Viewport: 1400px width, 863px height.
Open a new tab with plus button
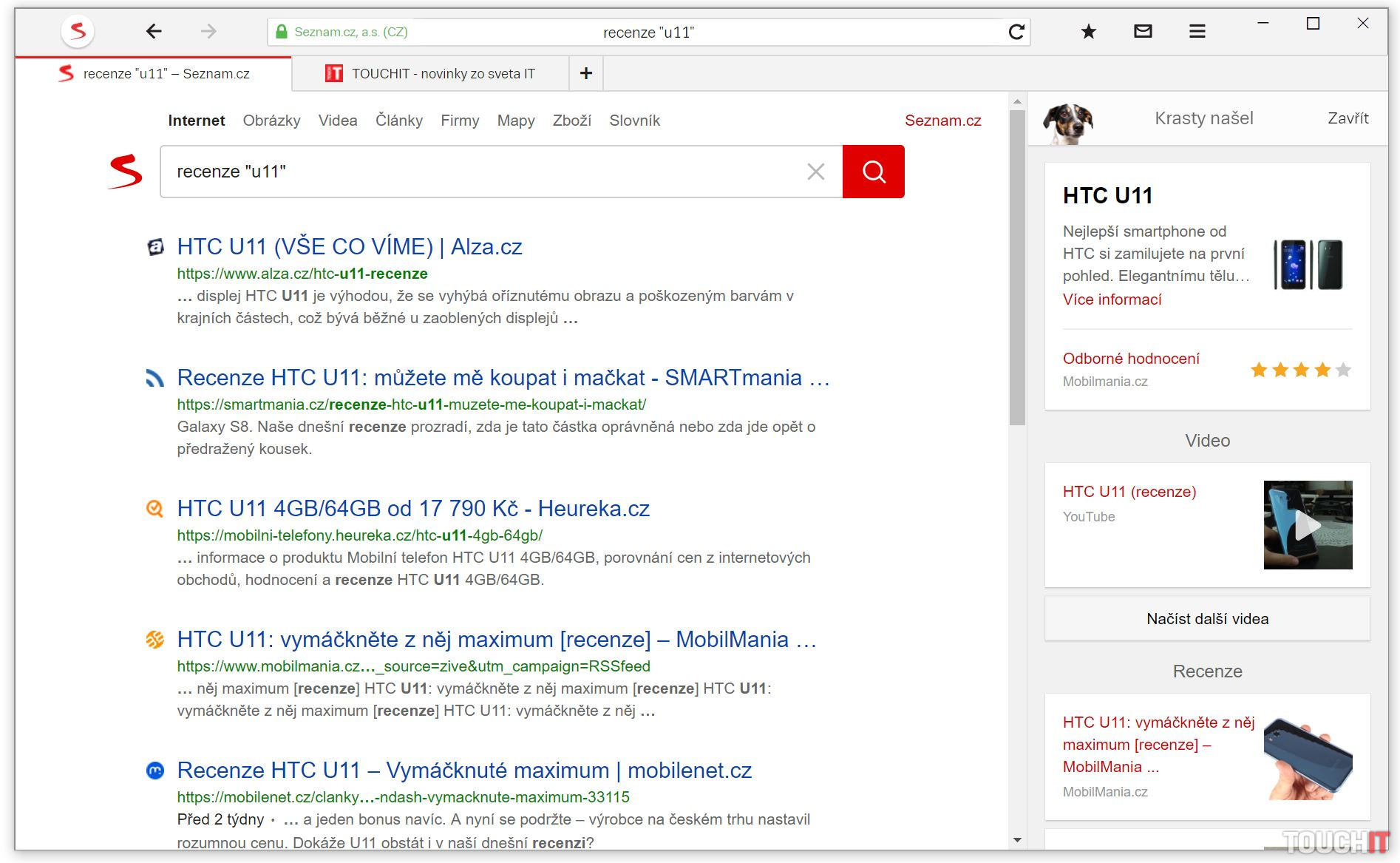tap(586, 73)
